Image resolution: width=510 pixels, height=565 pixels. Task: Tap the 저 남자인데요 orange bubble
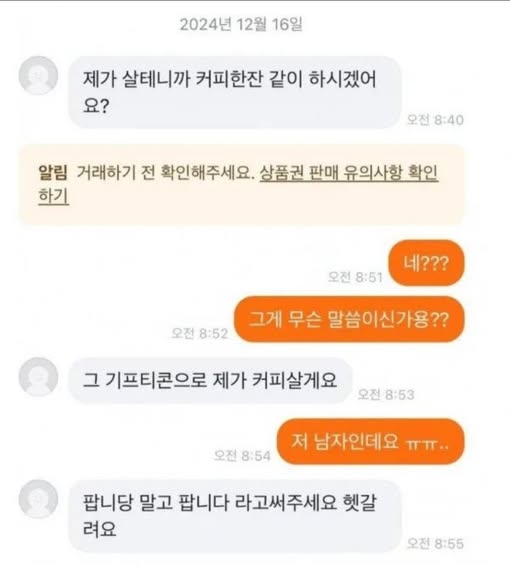(x=370, y=441)
